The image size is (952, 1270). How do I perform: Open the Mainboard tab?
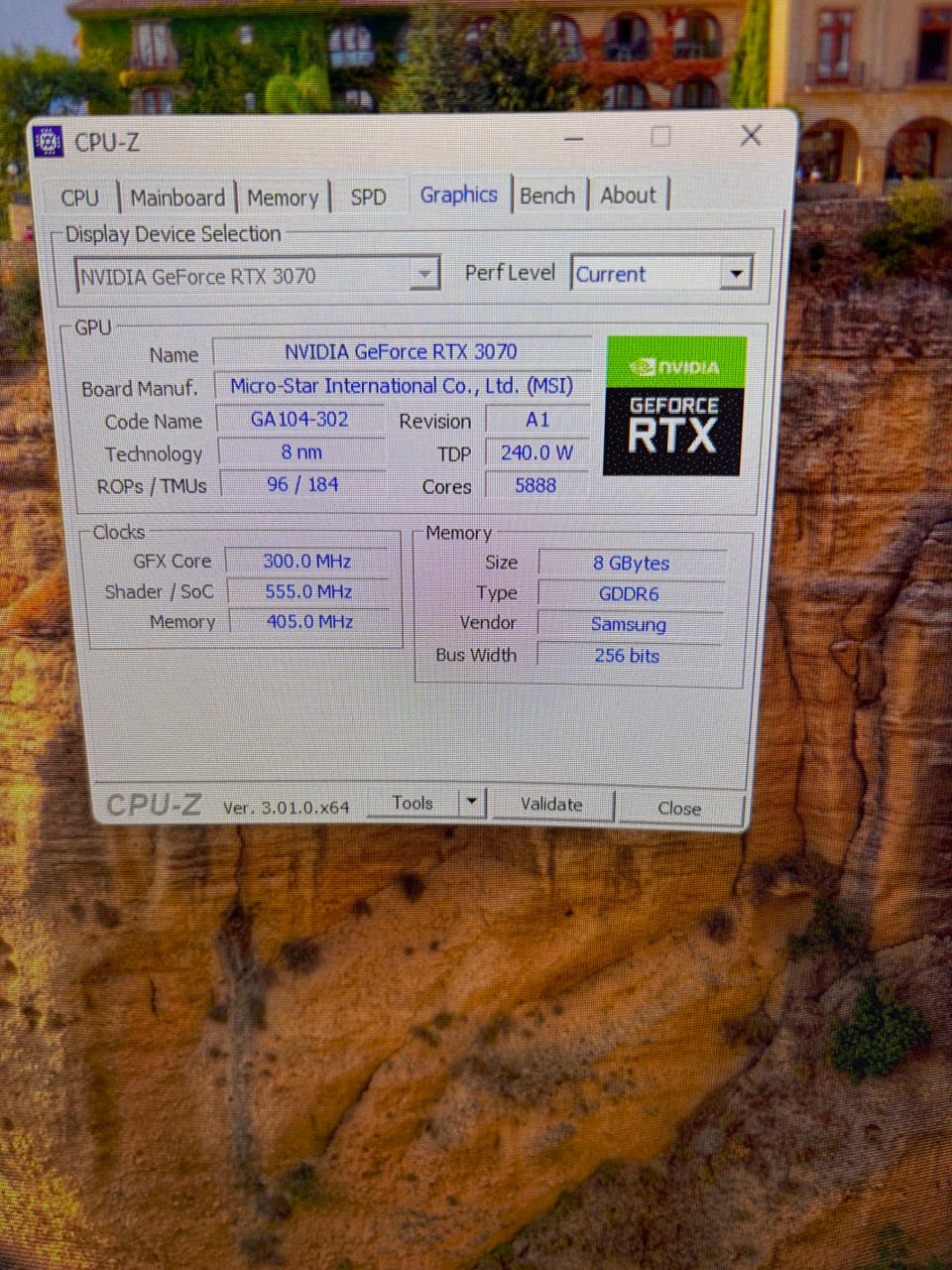[x=178, y=197]
